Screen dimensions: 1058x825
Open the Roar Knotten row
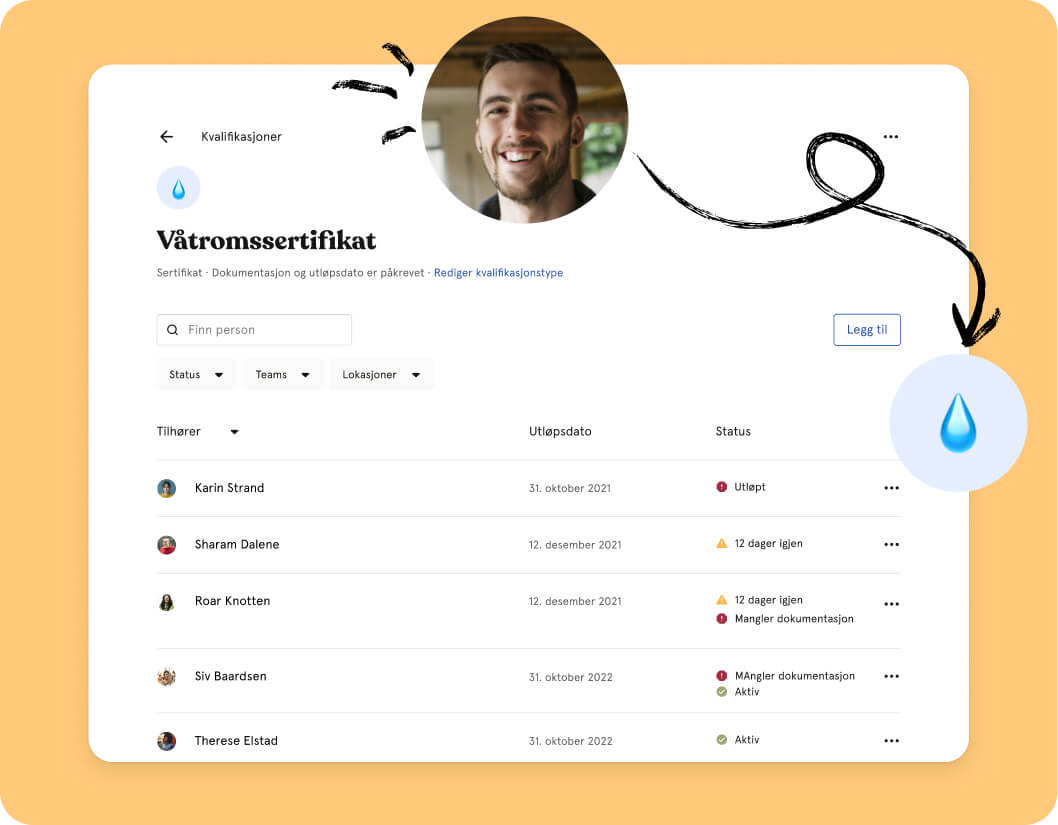point(528,611)
